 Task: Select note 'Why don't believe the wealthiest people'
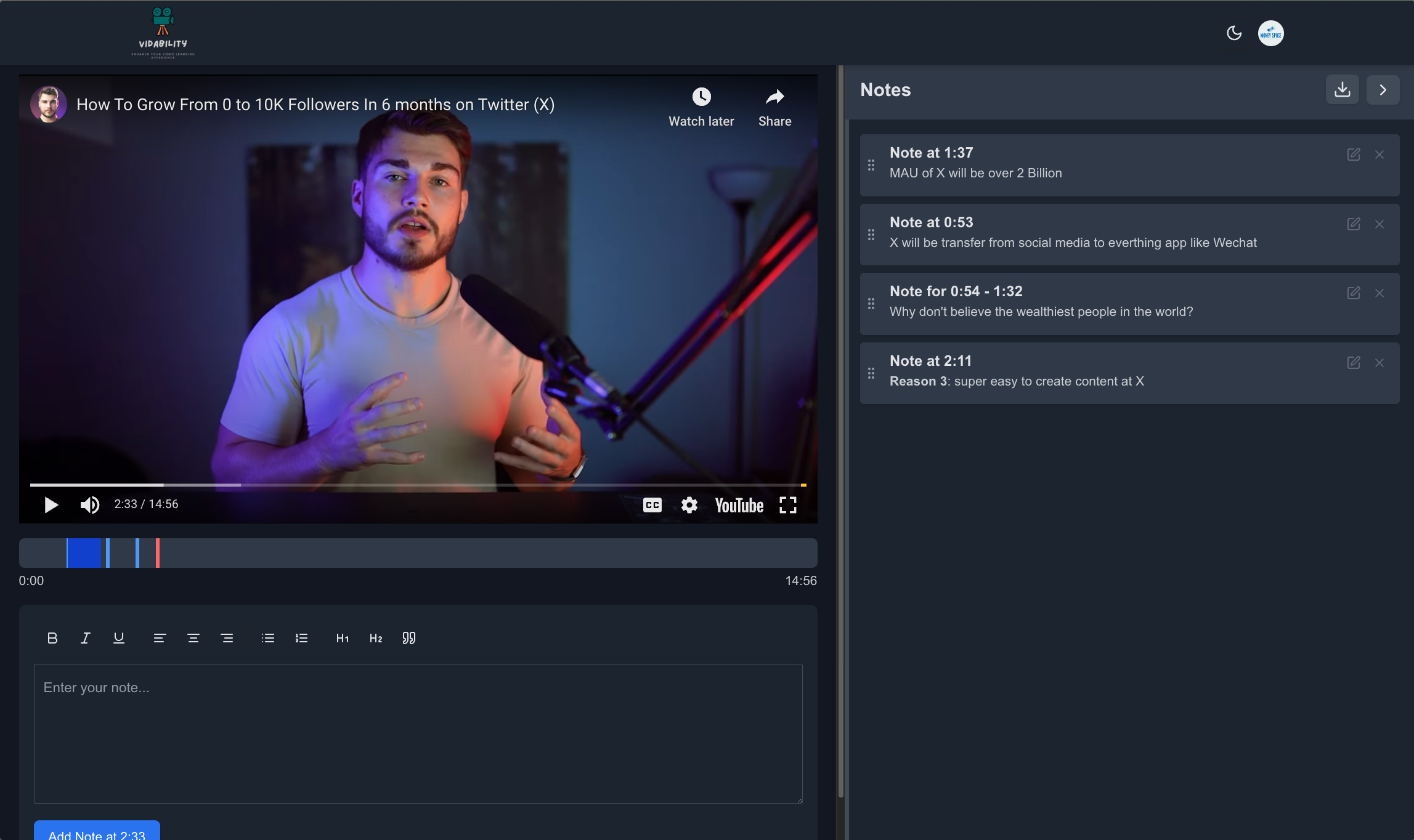pyautogui.click(x=1041, y=312)
